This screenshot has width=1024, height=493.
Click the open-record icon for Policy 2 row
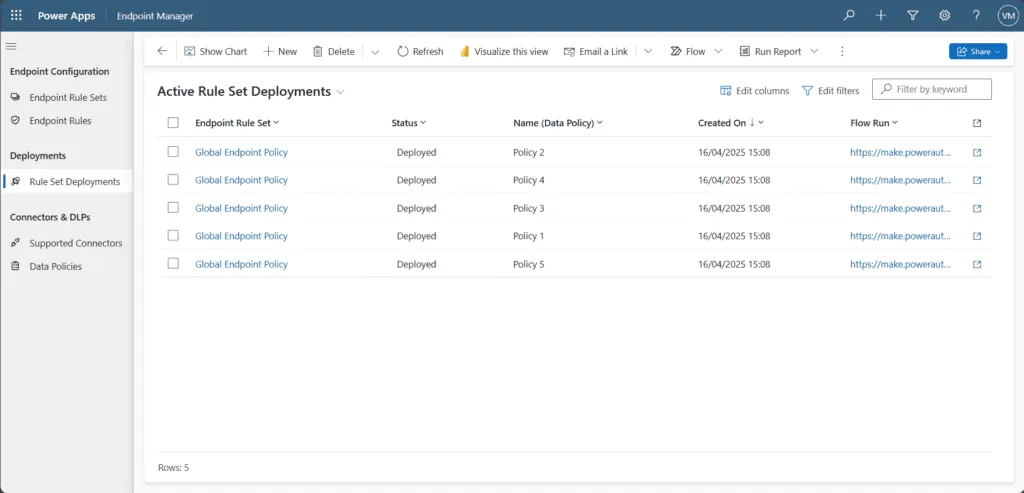(x=977, y=152)
